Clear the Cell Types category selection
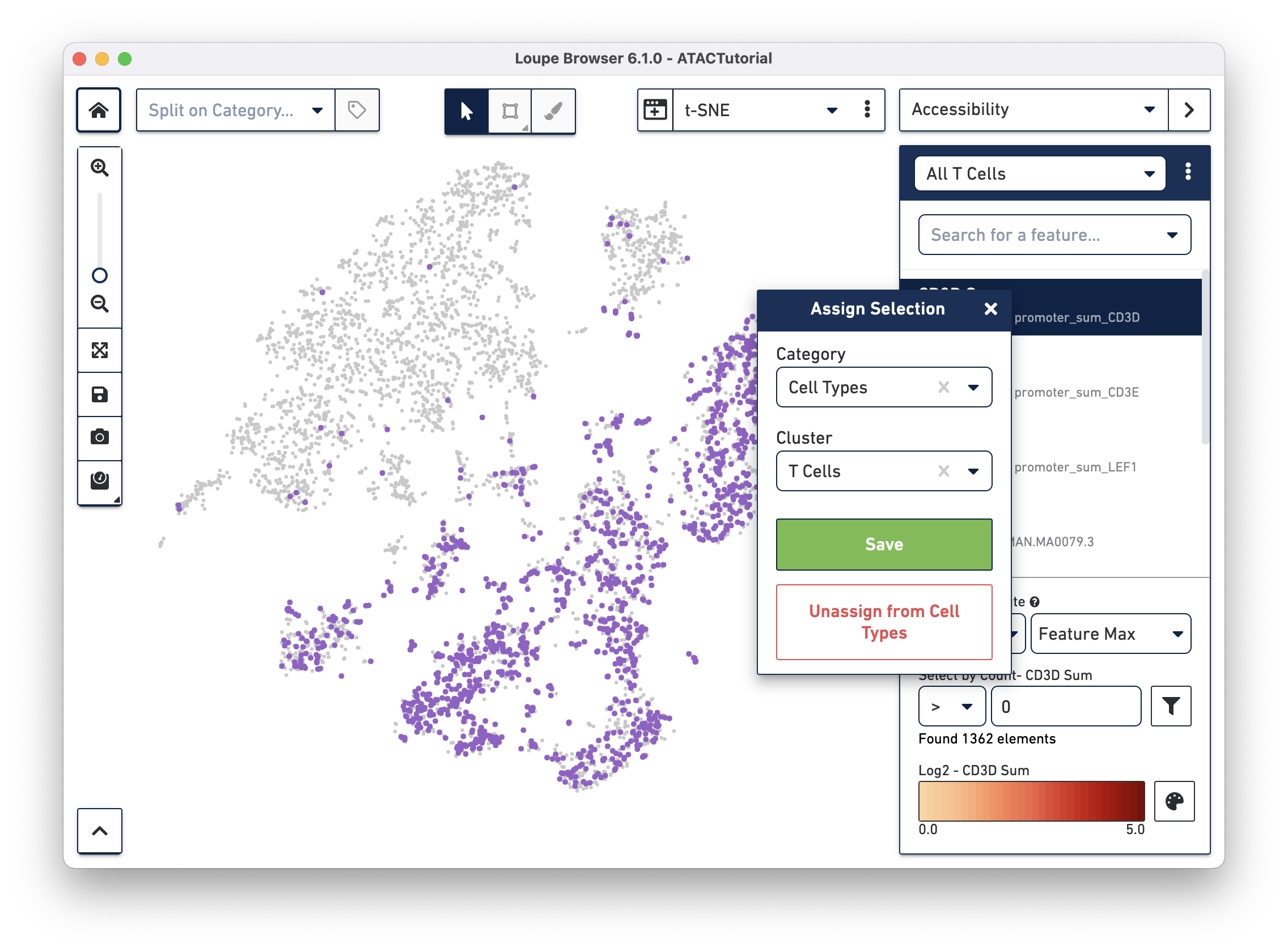The width and height of the screenshot is (1288, 952). (x=943, y=387)
